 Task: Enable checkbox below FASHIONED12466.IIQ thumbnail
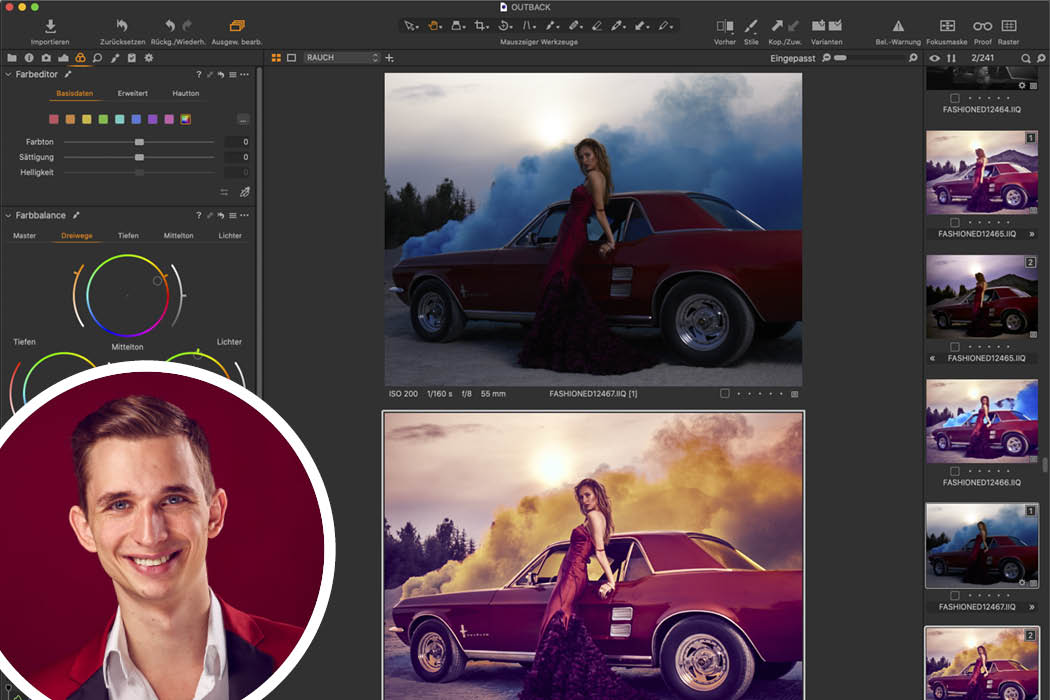point(955,470)
